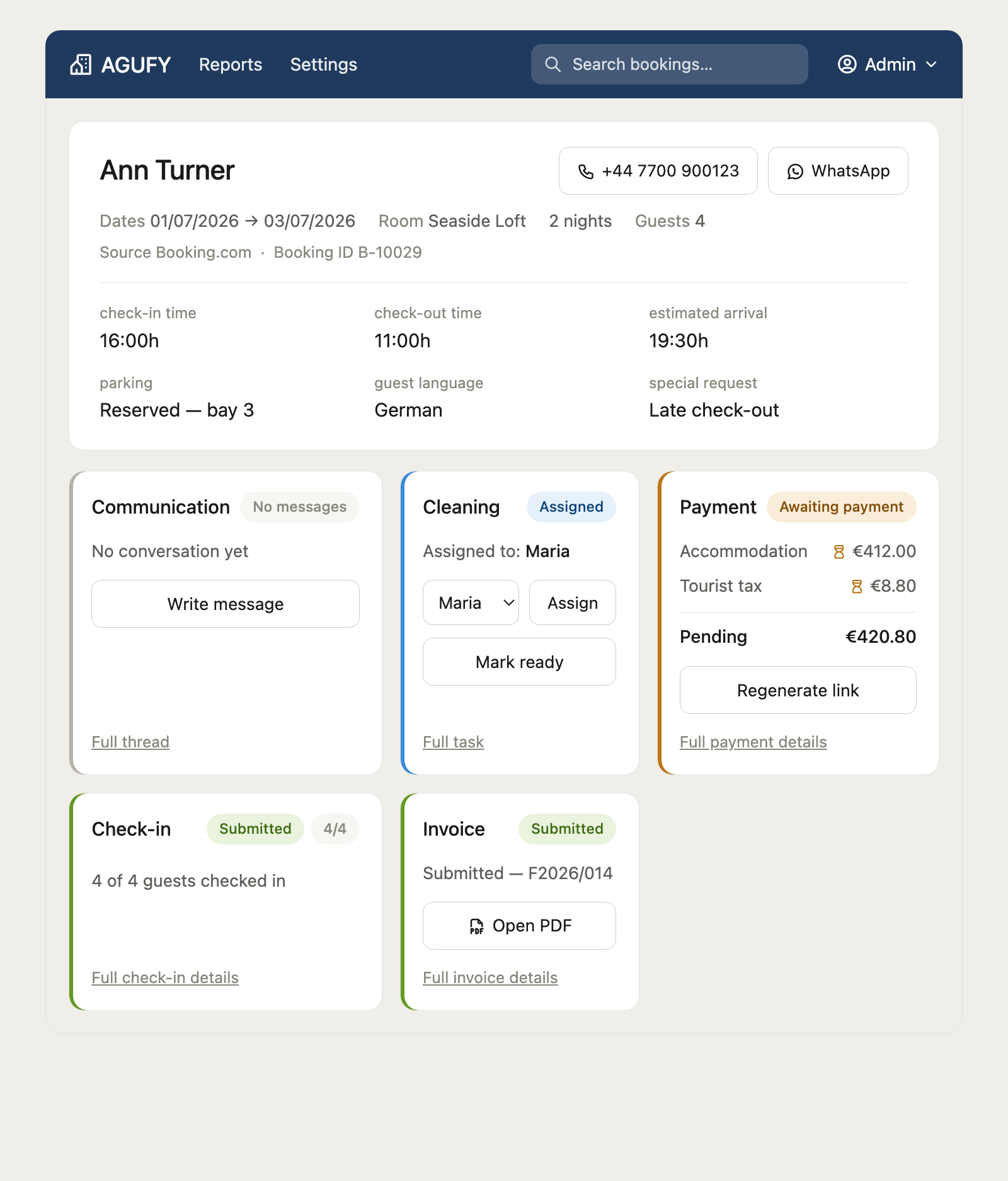Click the Assign button

click(x=572, y=602)
